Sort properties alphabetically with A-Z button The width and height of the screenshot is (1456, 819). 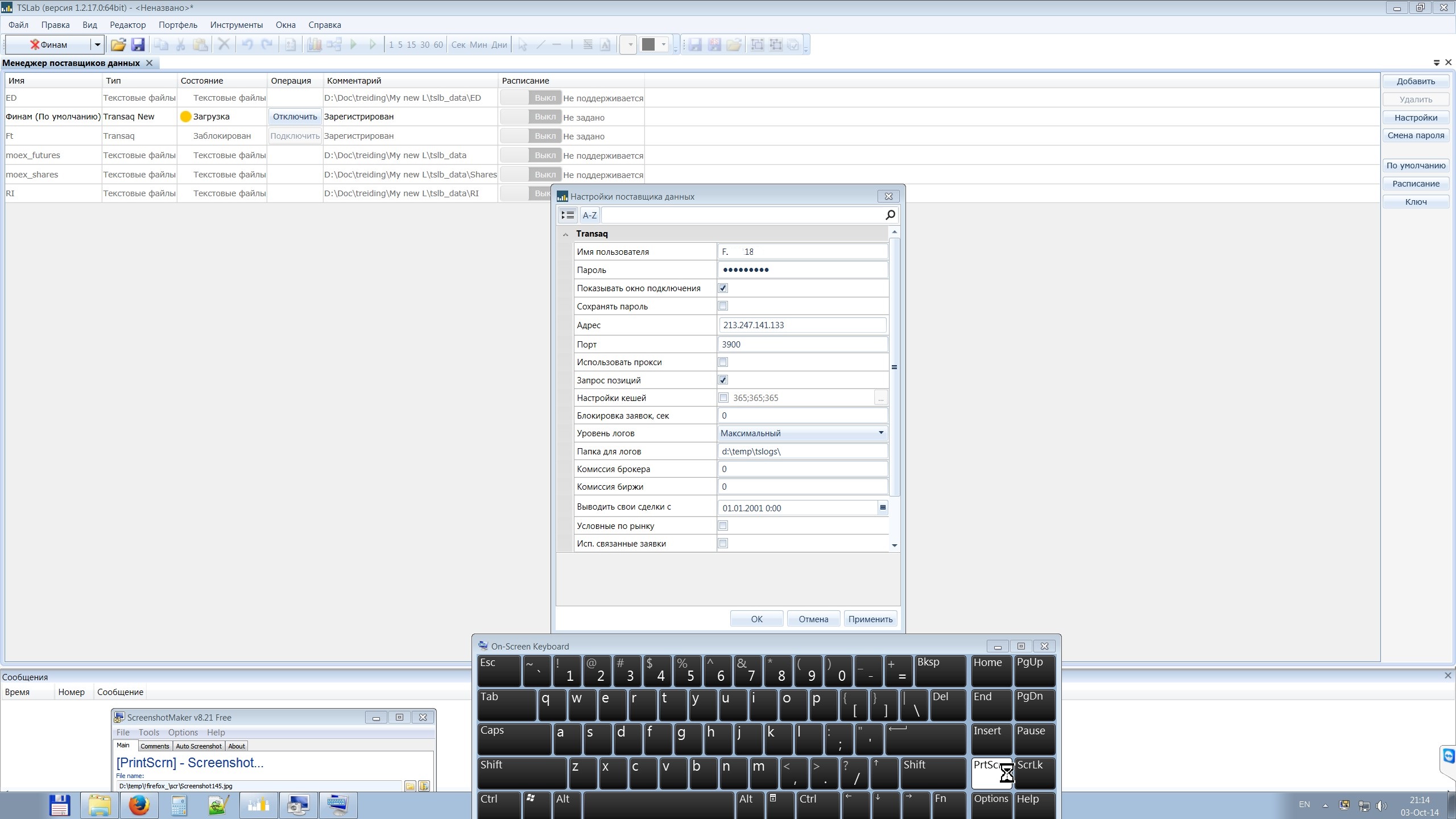pos(589,215)
